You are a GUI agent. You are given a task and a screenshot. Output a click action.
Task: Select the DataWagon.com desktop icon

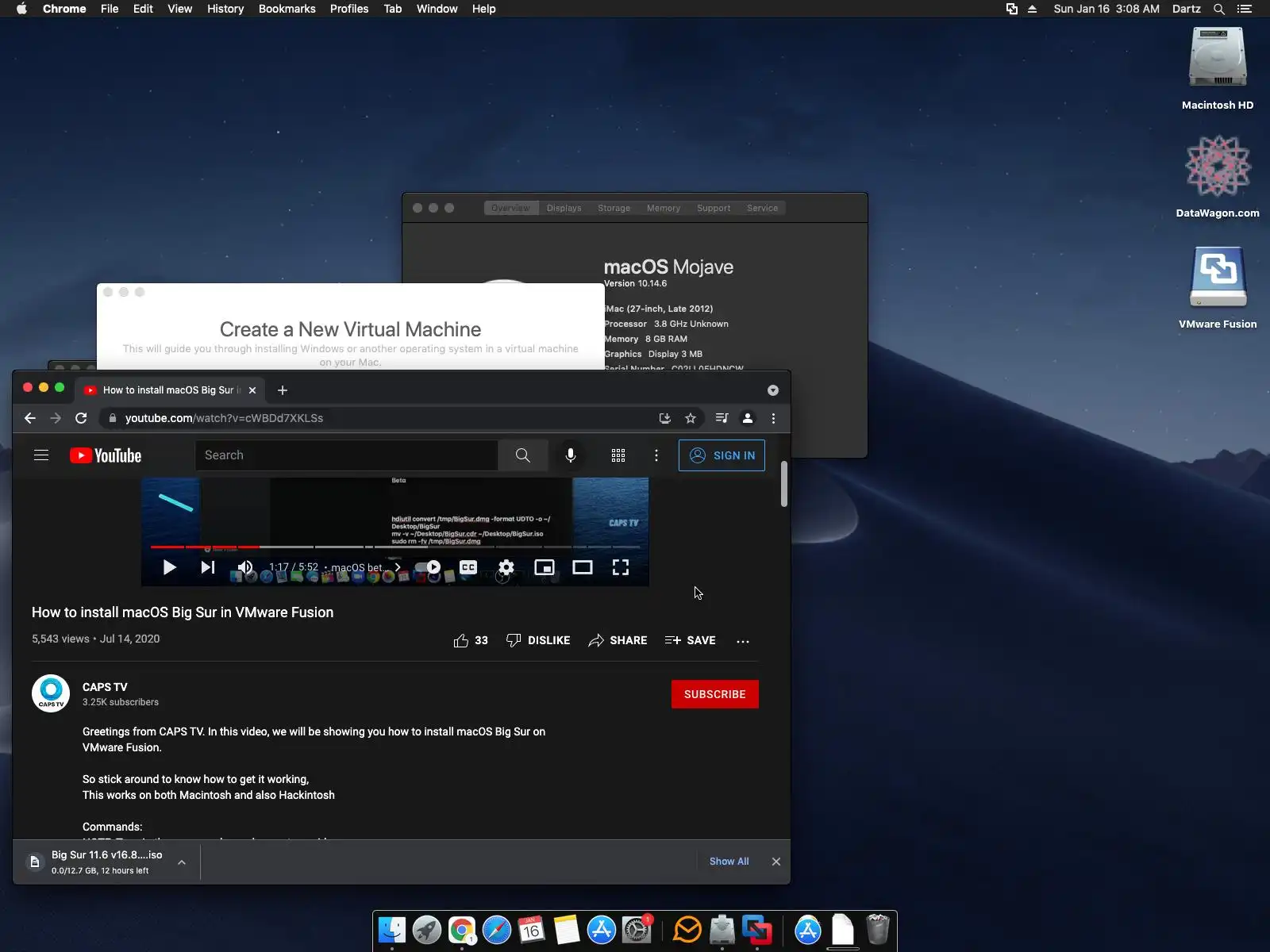pos(1218,176)
